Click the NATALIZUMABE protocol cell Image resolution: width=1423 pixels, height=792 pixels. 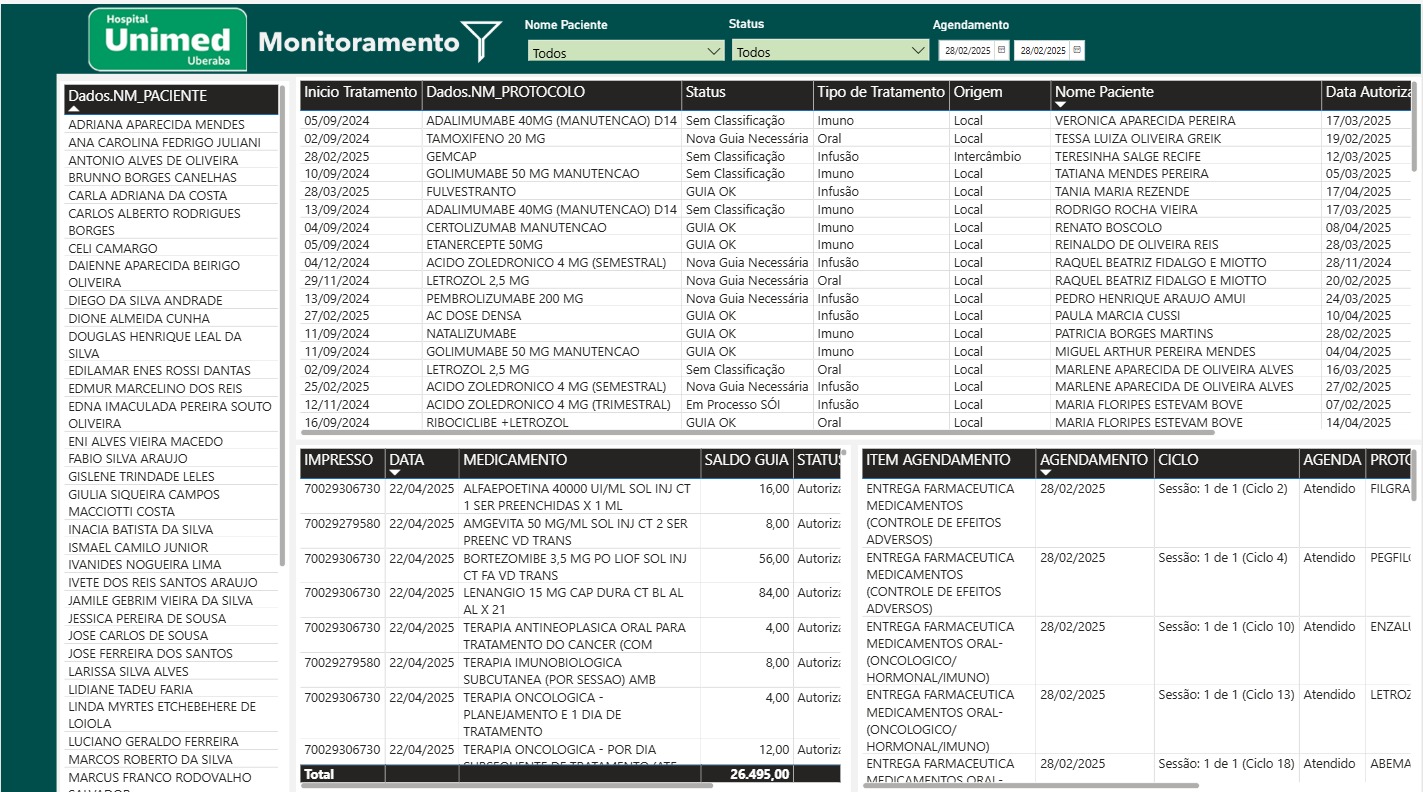[471, 334]
